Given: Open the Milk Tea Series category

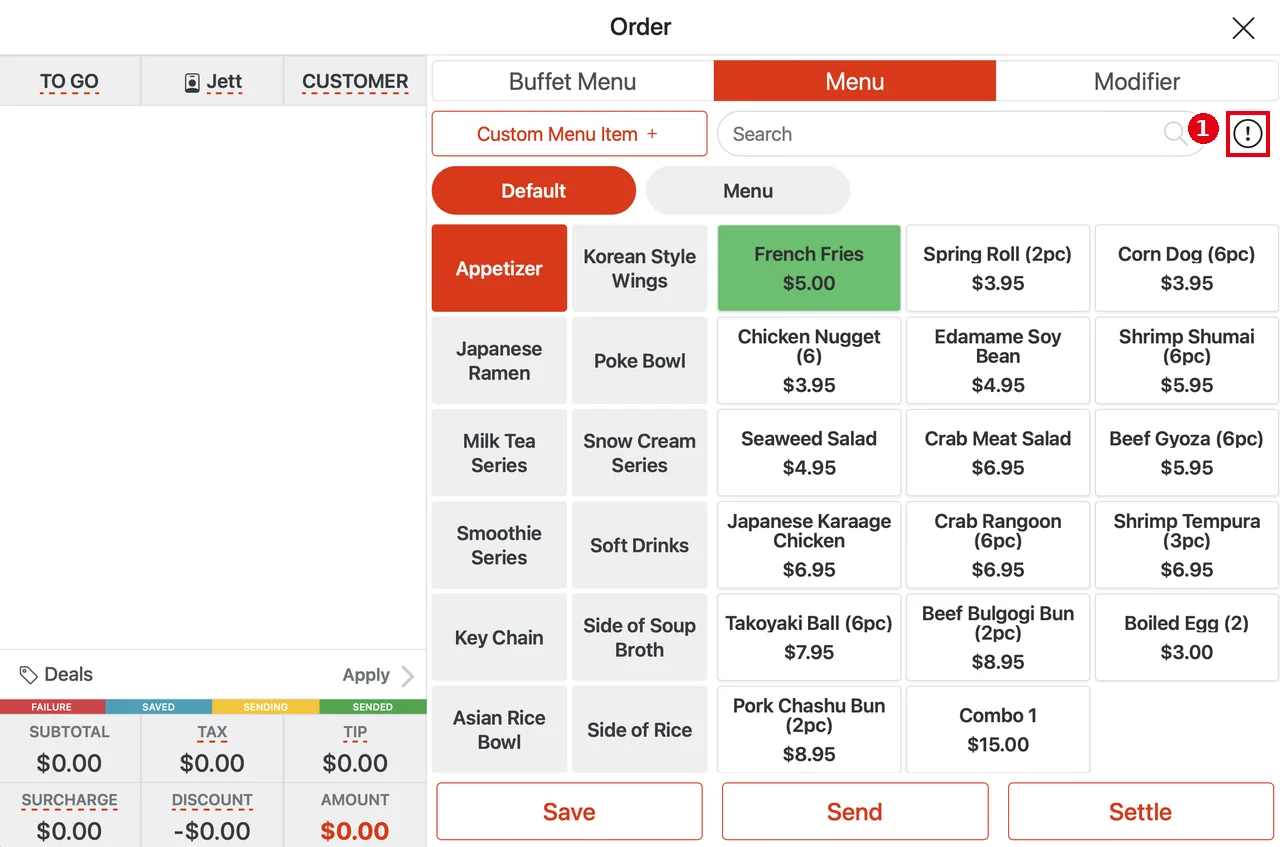Looking at the screenshot, I should [x=499, y=453].
